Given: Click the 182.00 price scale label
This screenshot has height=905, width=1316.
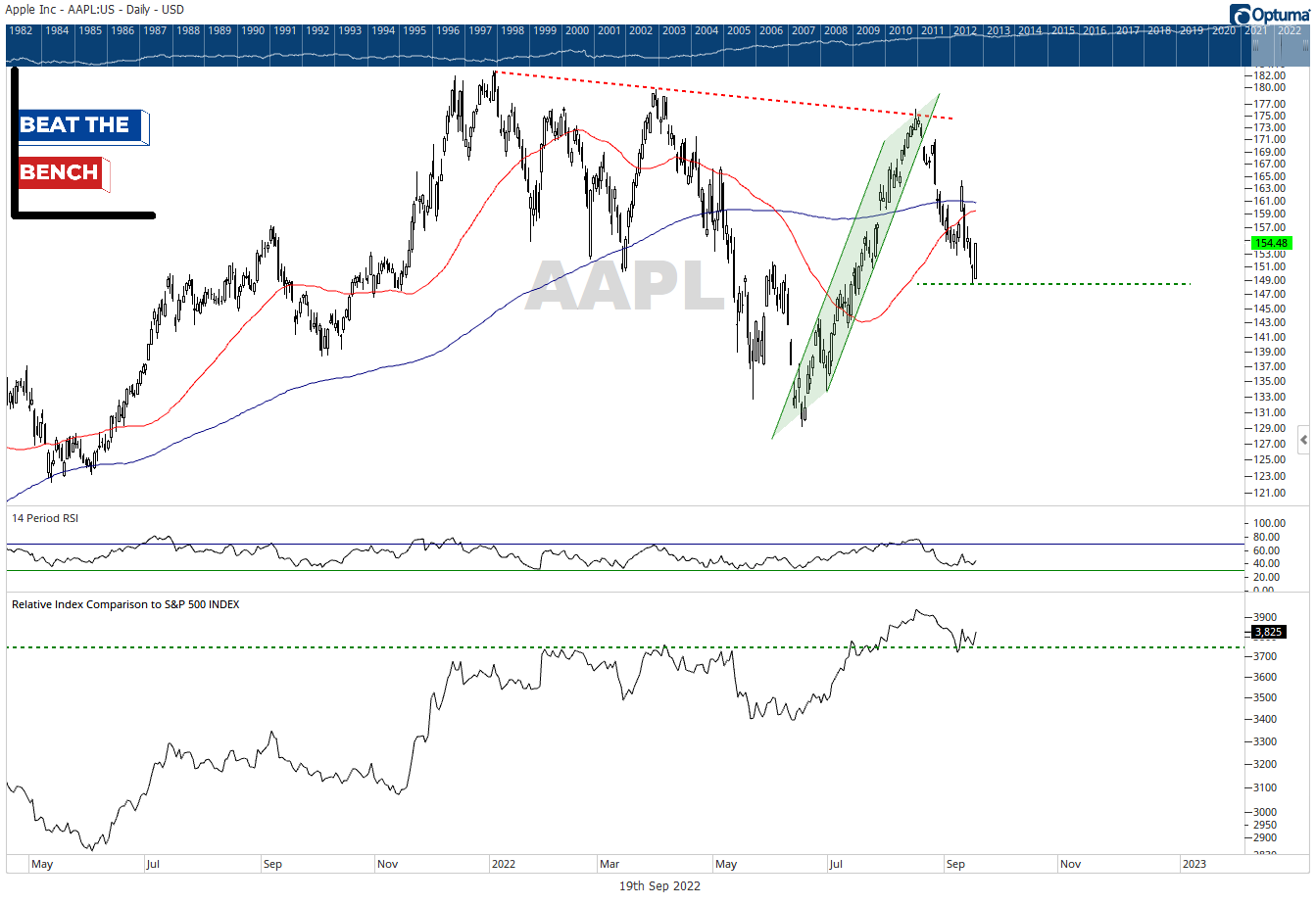Looking at the screenshot, I should point(1269,75).
